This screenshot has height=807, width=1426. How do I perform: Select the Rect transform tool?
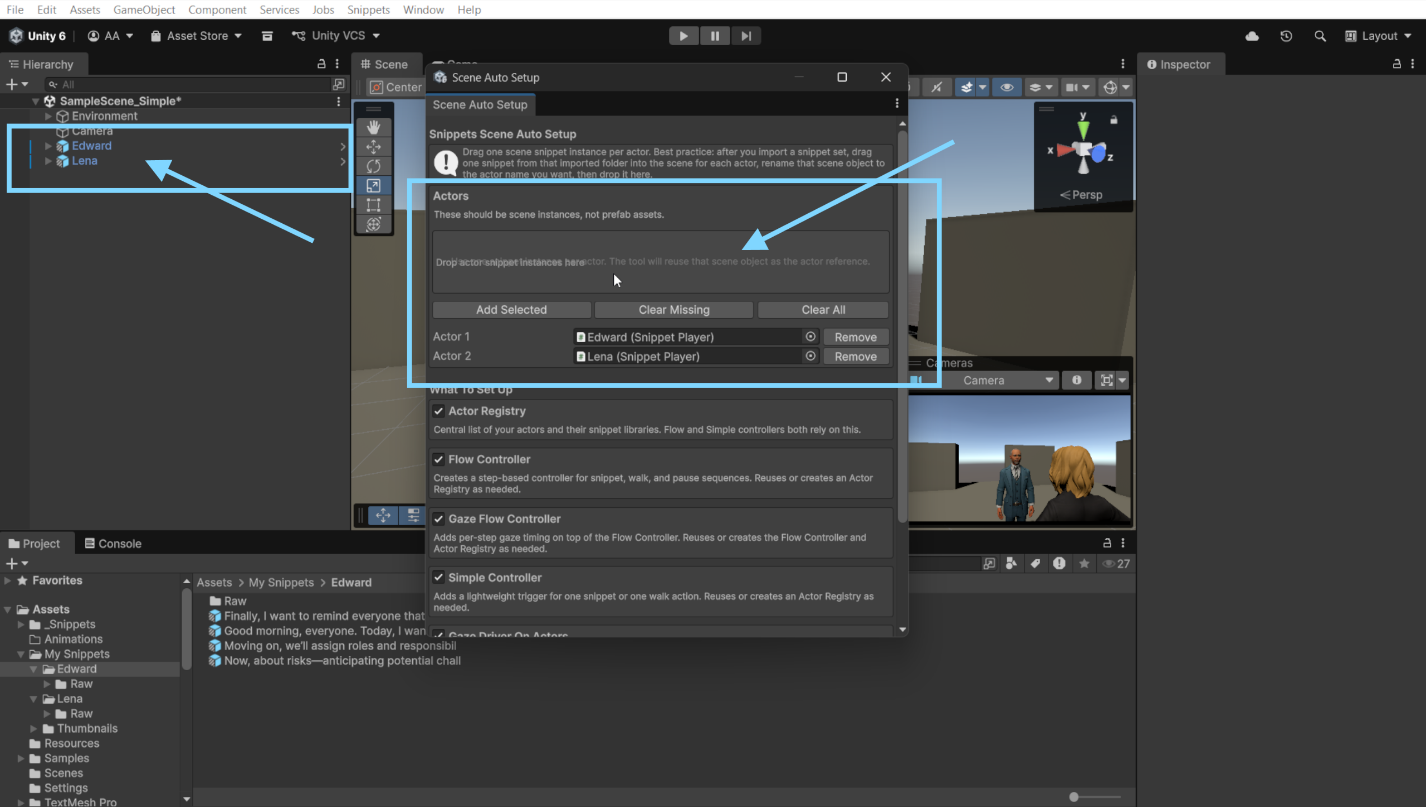point(373,205)
